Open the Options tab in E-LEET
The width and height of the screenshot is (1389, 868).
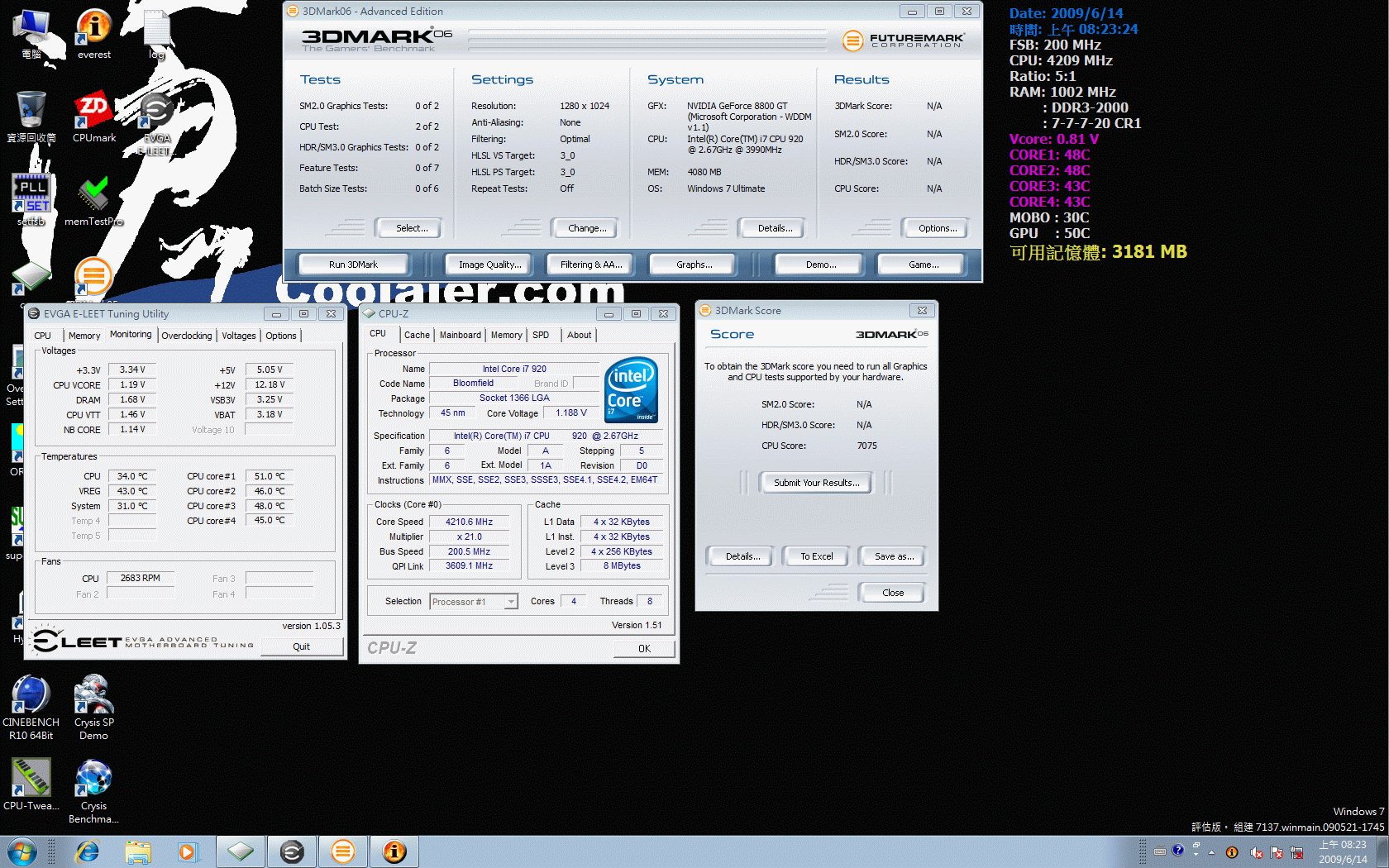pos(281,336)
